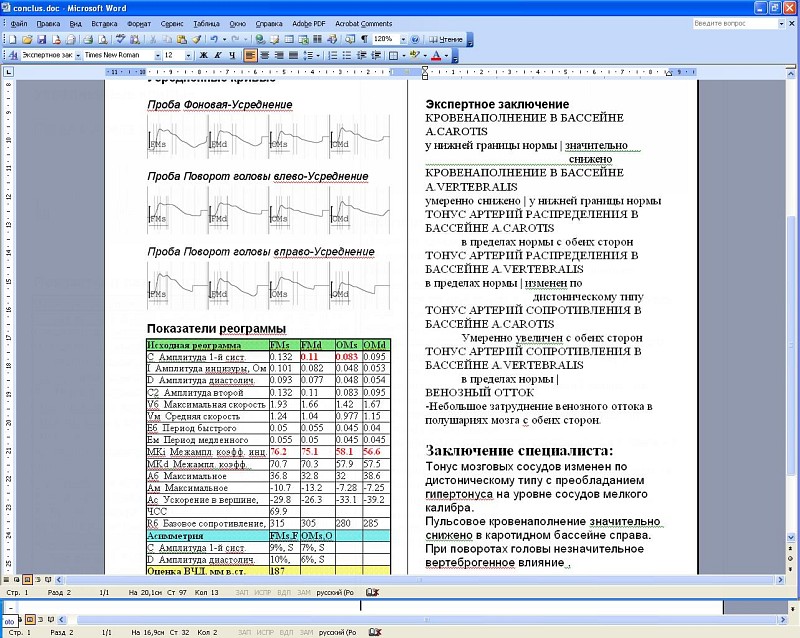Image resolution: width=800 pixels, height=638 pixels.
Task: Open the Times New Roman font dropdown
Action: pos(158,55)
